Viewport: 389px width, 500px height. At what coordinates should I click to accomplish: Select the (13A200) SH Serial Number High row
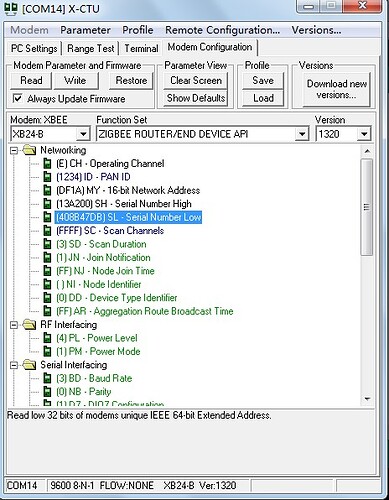pyautogui.click(x=124, y=204)
